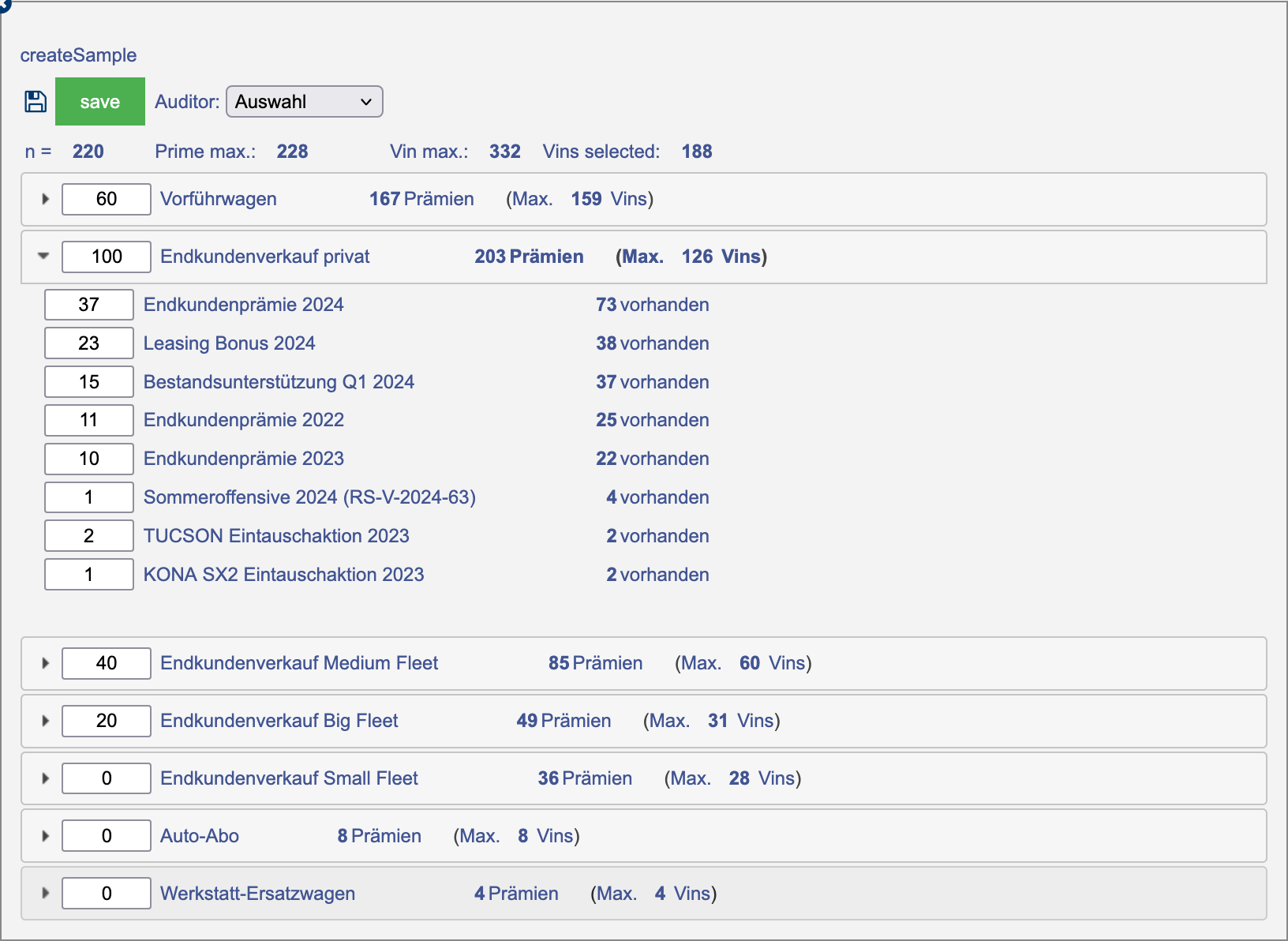The image size is (1288, 941).
Task: Expand the Werkstatt-Ersatzwagen category
Action: tap(45, 893)
